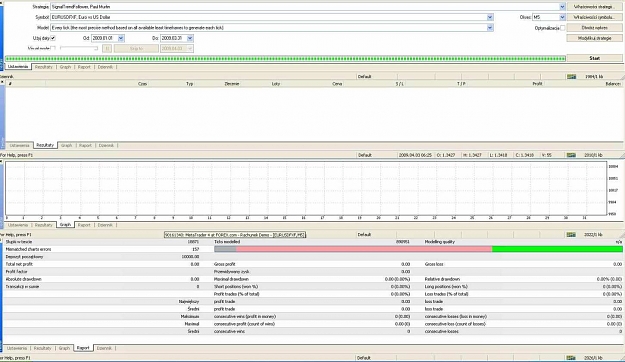This screenshot has width=625, height=362.
Task: Click the Cena column header
Action: pos(337,84)
